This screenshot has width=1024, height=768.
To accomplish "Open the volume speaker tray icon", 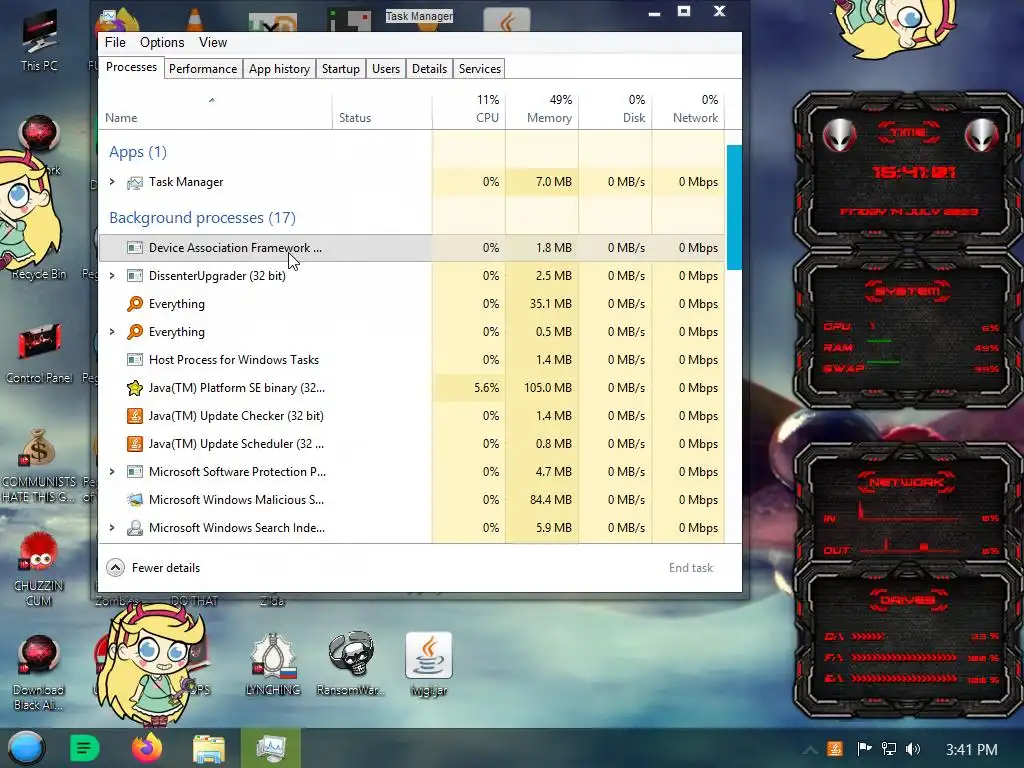I will (913, 749).
